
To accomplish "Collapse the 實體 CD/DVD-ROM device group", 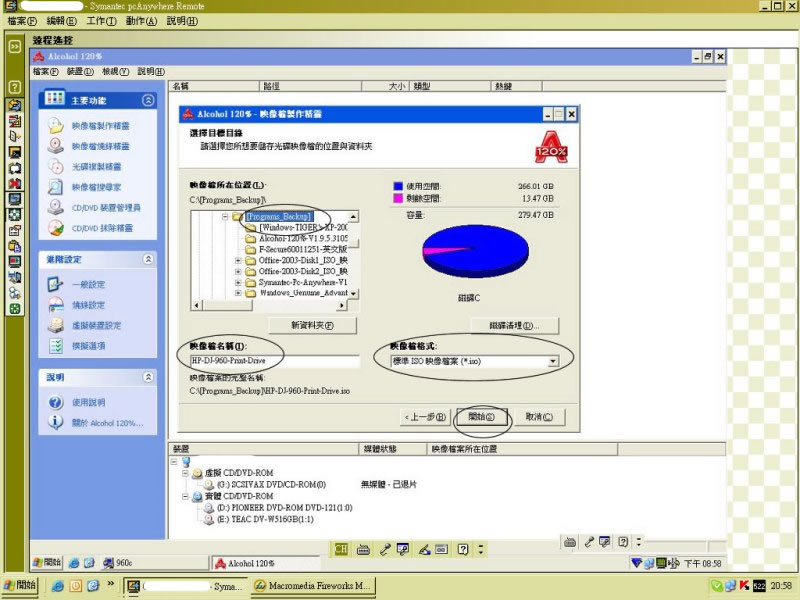I will pos(186,496).
